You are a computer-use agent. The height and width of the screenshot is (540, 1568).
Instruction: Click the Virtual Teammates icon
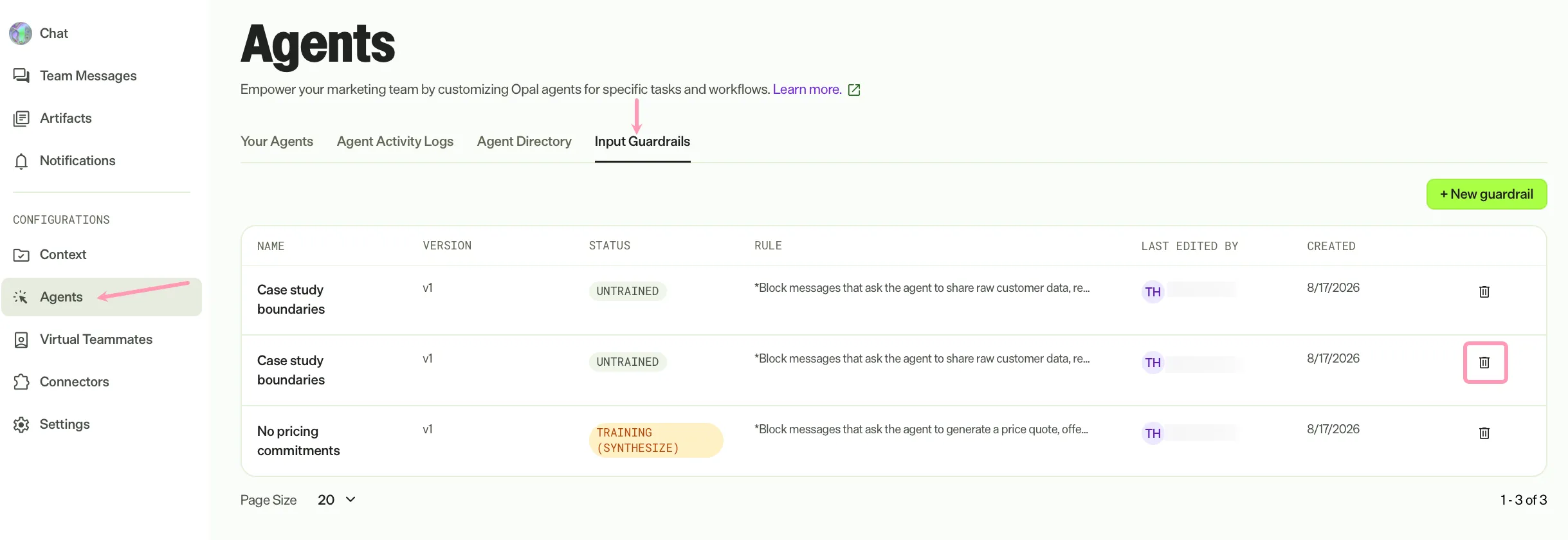click(x=21, y=339)
